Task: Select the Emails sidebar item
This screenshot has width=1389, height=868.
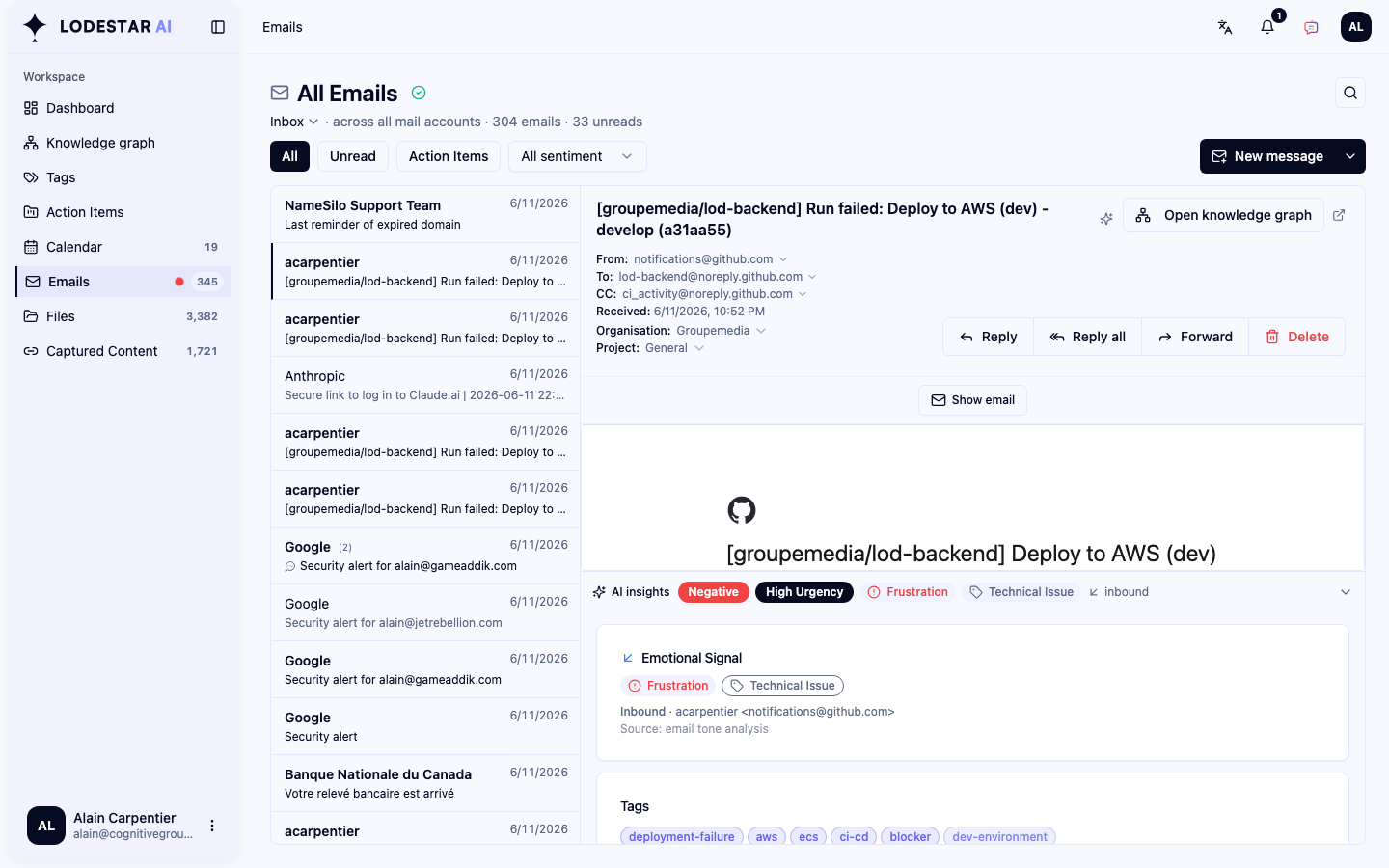Action: tap(123, 282)
